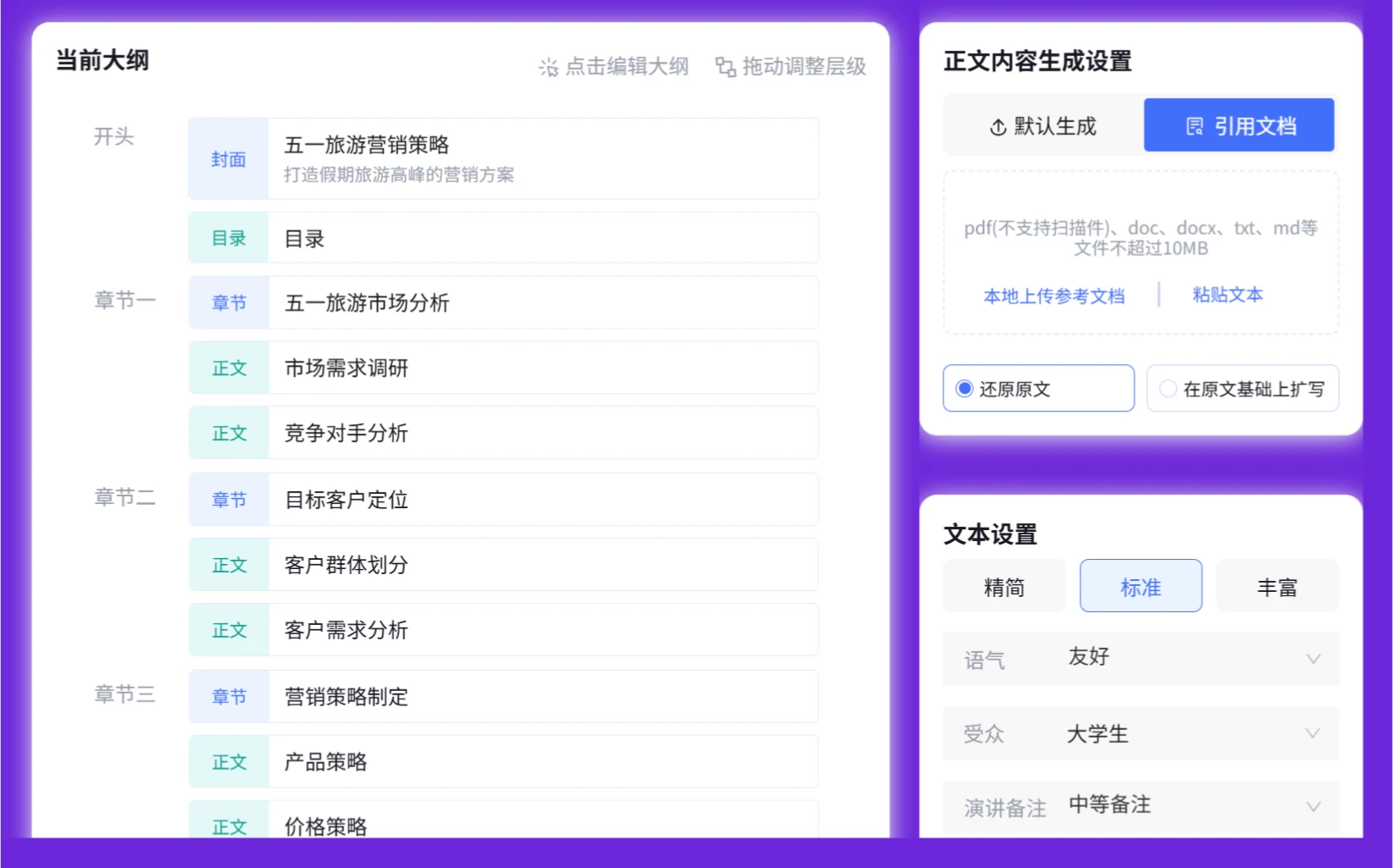The width and height of the screenshot is (1393, 868).
Task: Select the 标准 text setting option
Action: point(1140,585)
